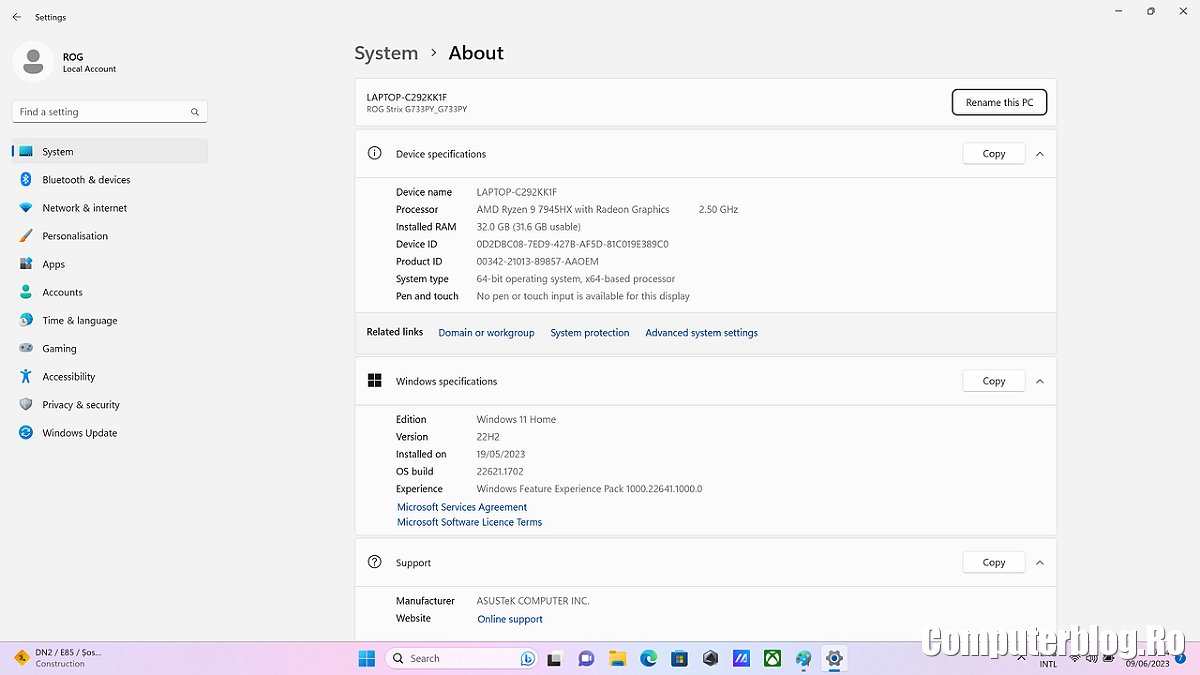Screen dimensions: 1200x675
Task: Open Microsoft Services Agreement link
Action: click(x=462, y=507)
